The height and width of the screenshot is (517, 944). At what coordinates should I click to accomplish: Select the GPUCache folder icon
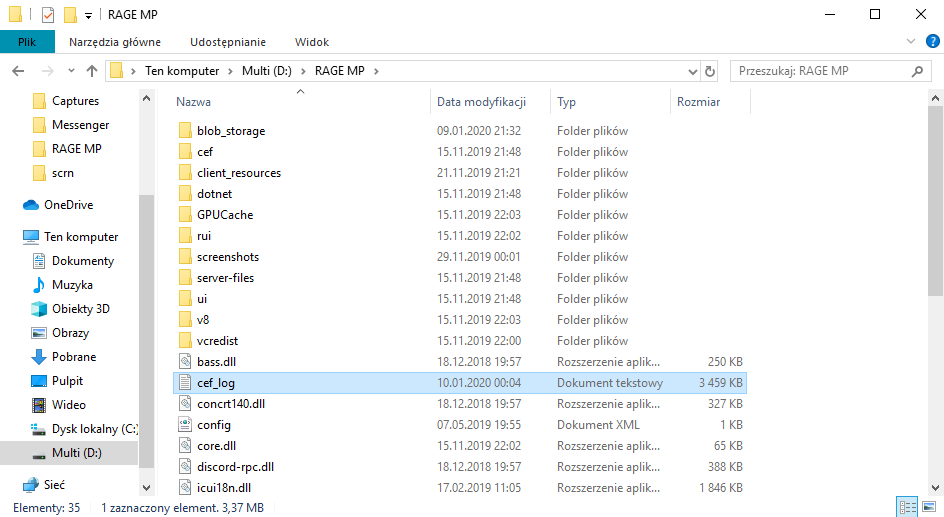pos(185,215)
